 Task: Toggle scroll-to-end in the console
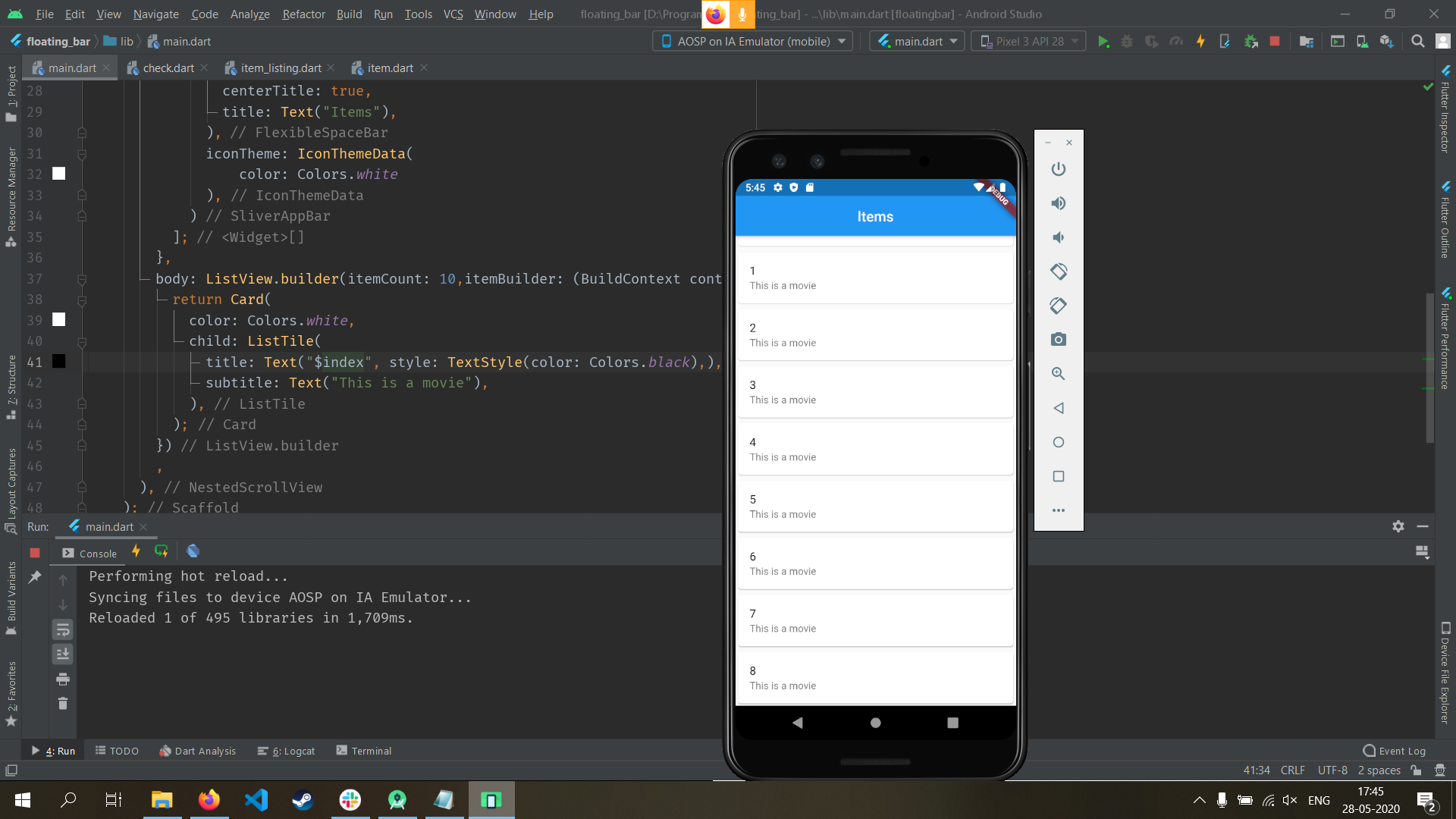(x=63, y=654)
